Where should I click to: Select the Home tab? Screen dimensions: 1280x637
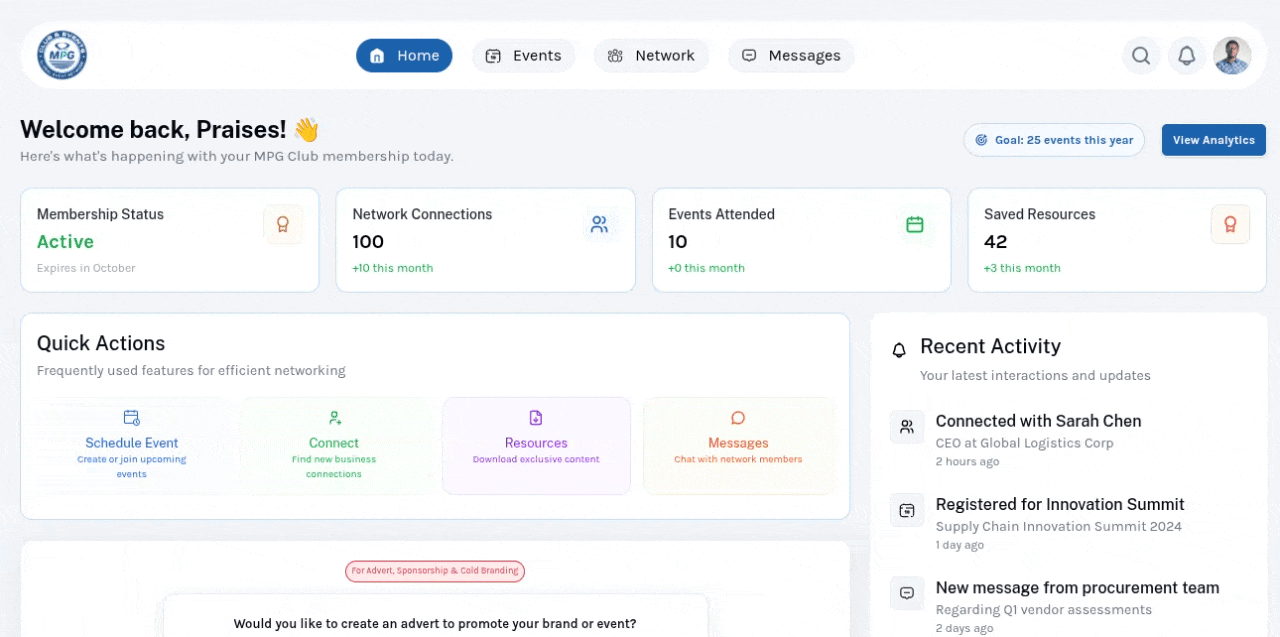coord(404,56)
